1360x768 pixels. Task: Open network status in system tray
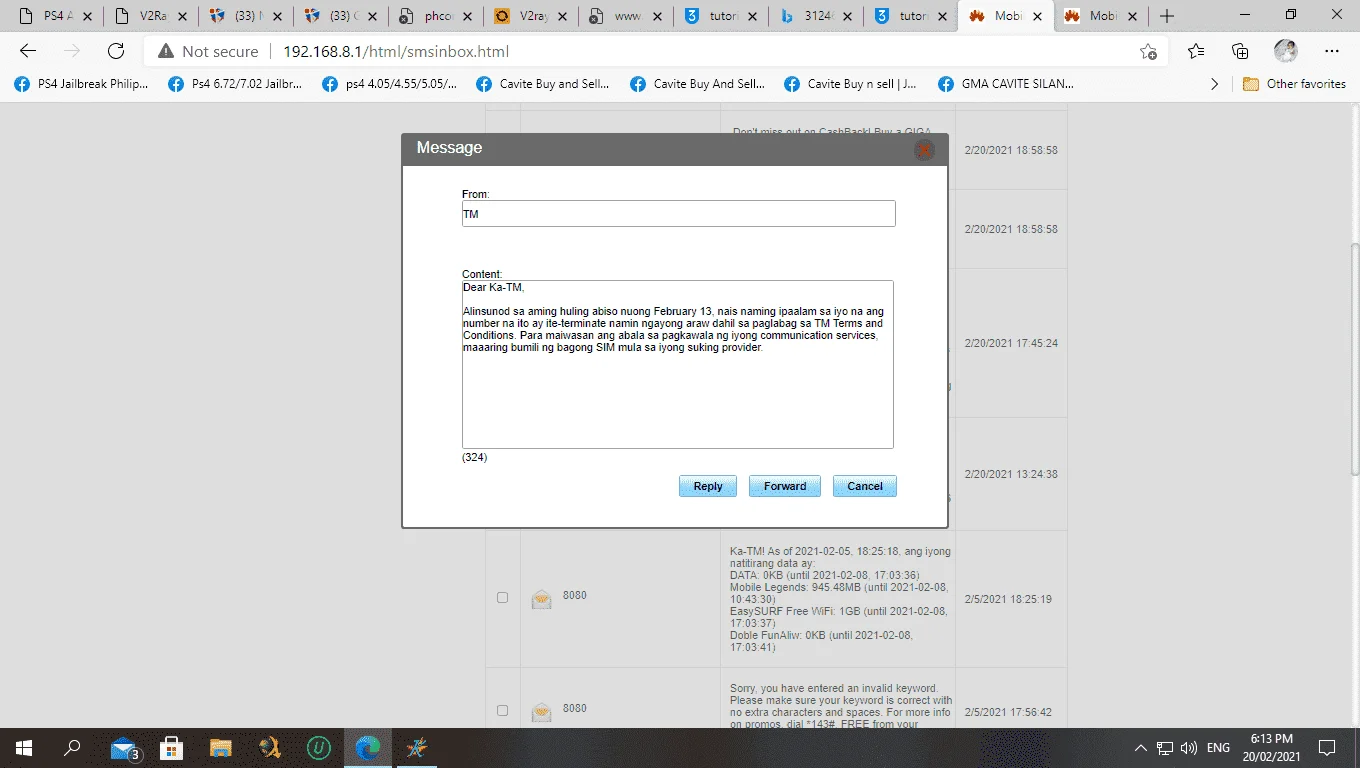(x=1165, y=748)
